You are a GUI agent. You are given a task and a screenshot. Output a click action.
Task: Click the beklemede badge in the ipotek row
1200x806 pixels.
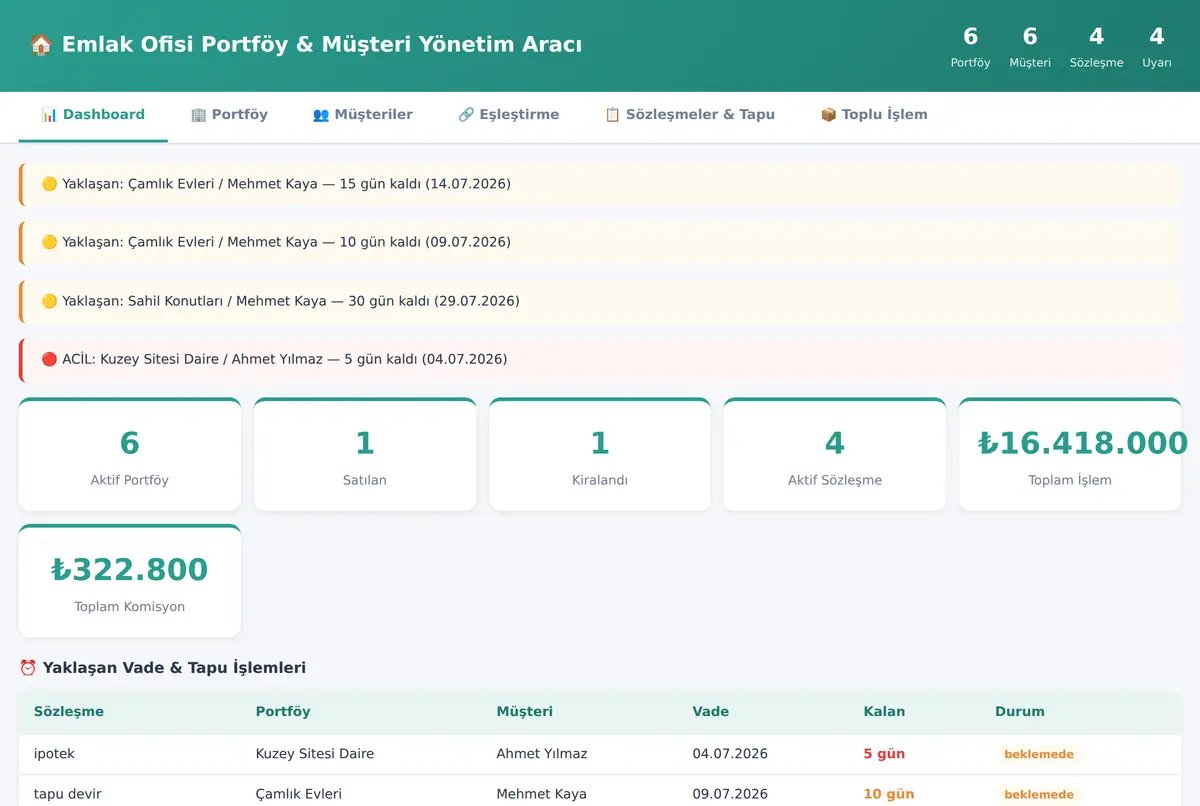(x=1039, y=754)
